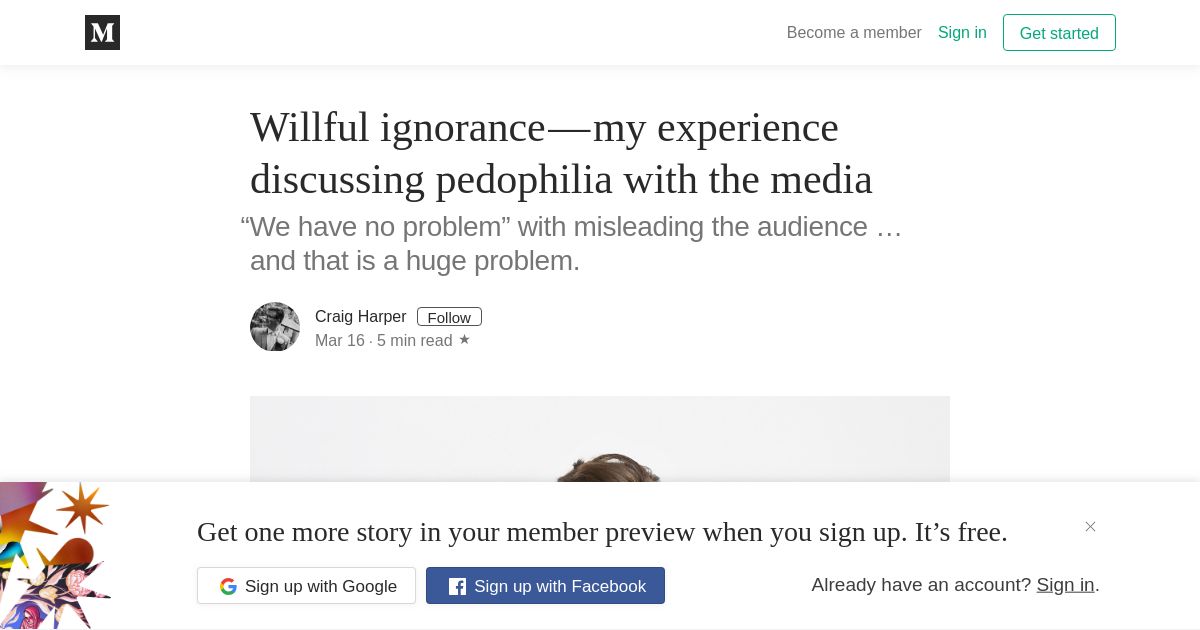The height and width of the screenshot is (630, 1200).
Task: Click the member-only star icon
Action: [x=464, y=340]
